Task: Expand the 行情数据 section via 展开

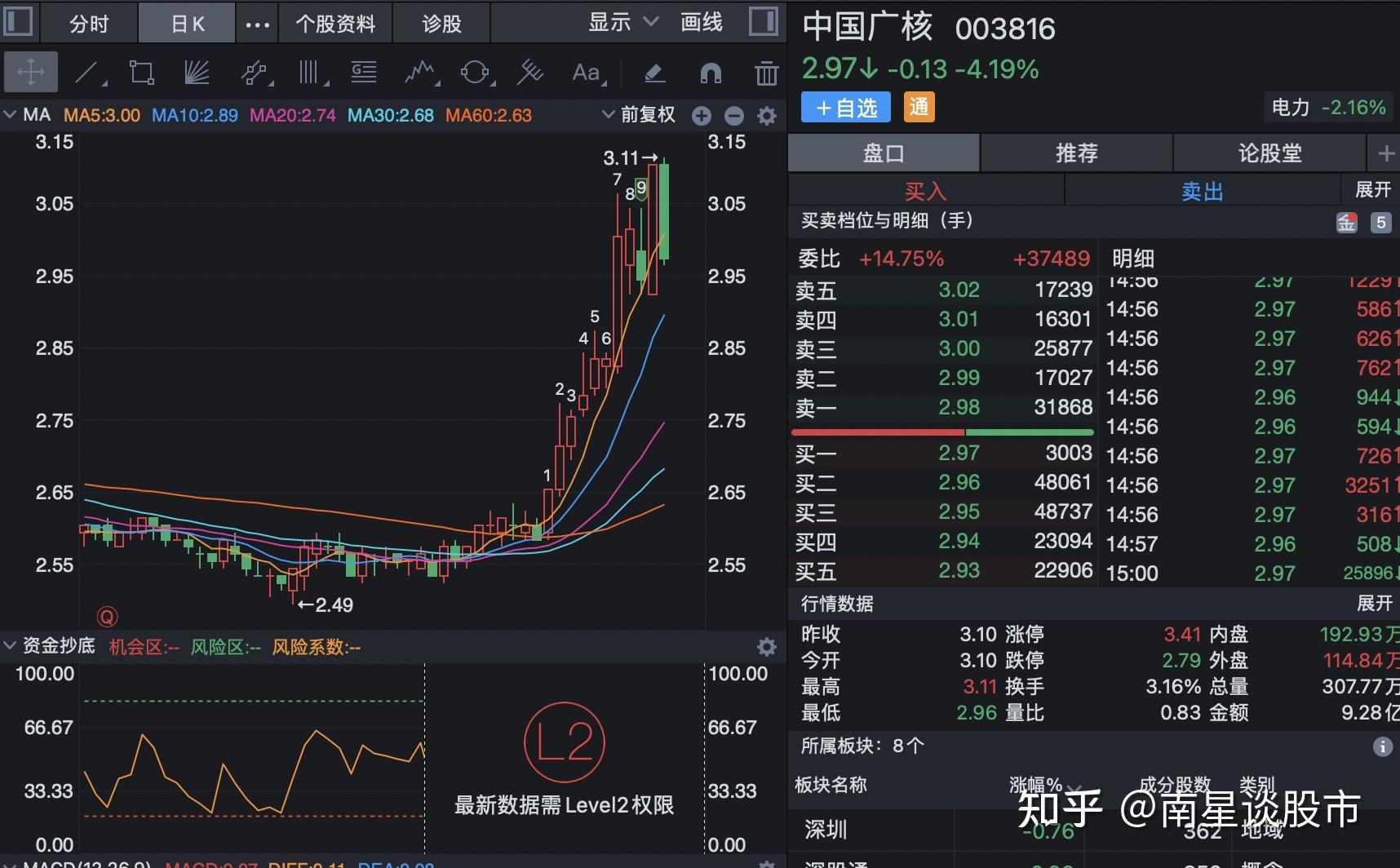Action: point(1374,603)
